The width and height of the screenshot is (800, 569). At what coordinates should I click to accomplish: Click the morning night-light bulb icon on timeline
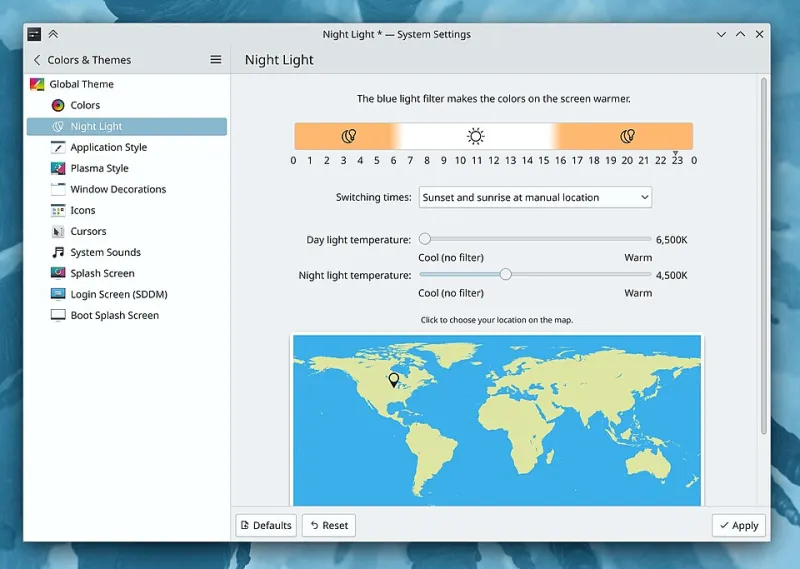[x=348, y=136]
